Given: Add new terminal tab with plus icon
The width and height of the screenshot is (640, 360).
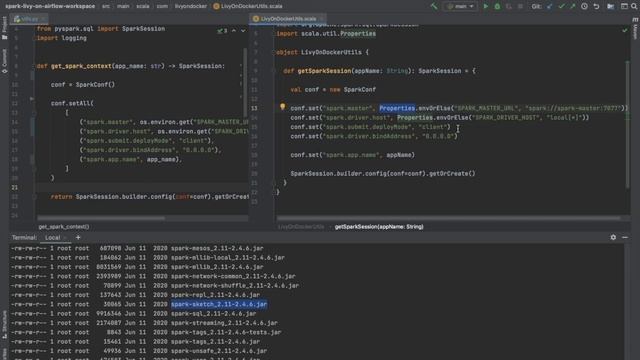Looking at the screenshot, I should pos(78,237).
